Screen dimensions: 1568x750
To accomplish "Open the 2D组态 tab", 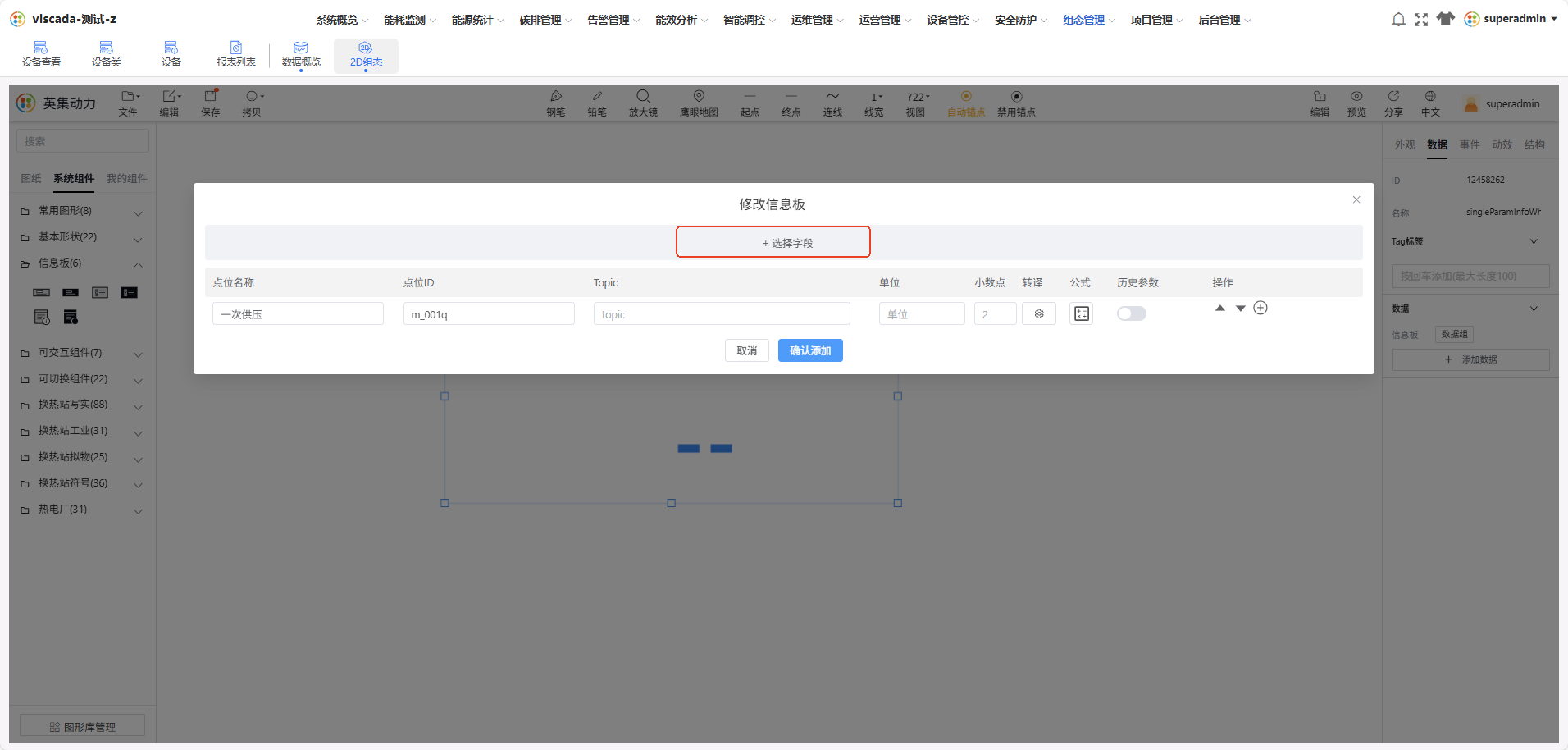I will (x=366, y=54).
